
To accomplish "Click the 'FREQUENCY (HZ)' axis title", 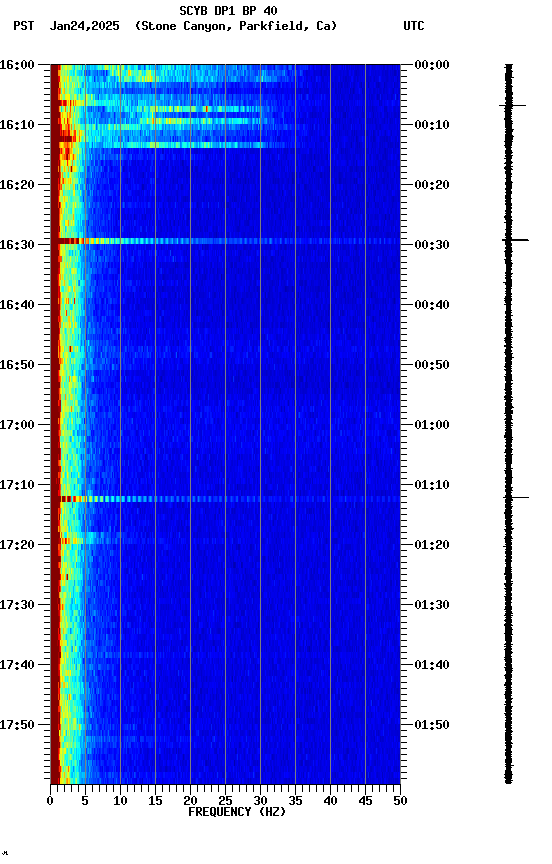I will 237,812.
